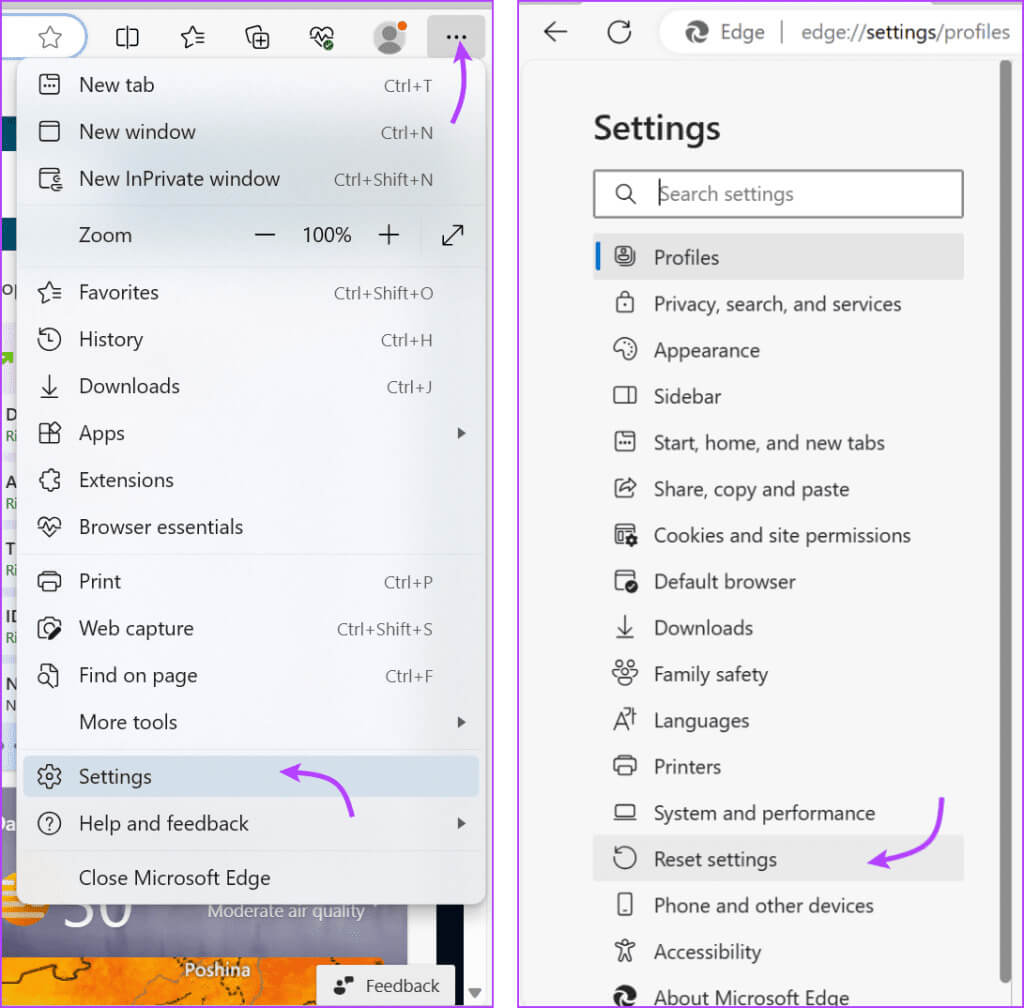Open Downloads in Settings sidebar

click(778, 628)
